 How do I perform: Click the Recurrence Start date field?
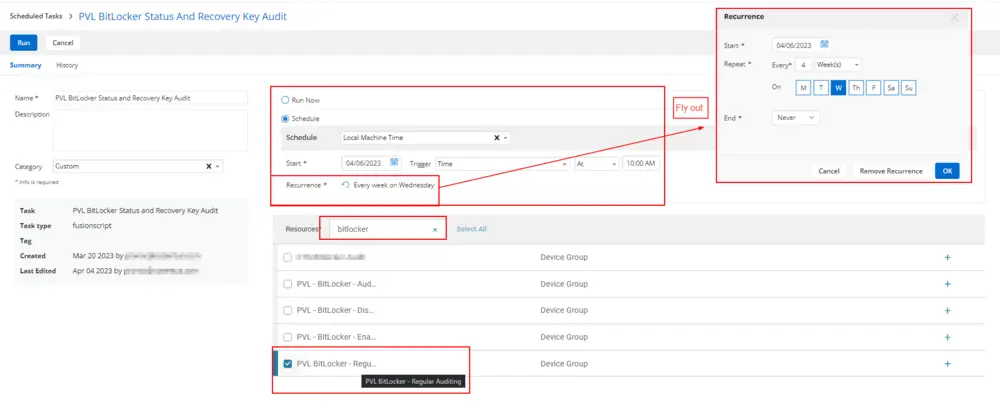click(x=801, y=45)
